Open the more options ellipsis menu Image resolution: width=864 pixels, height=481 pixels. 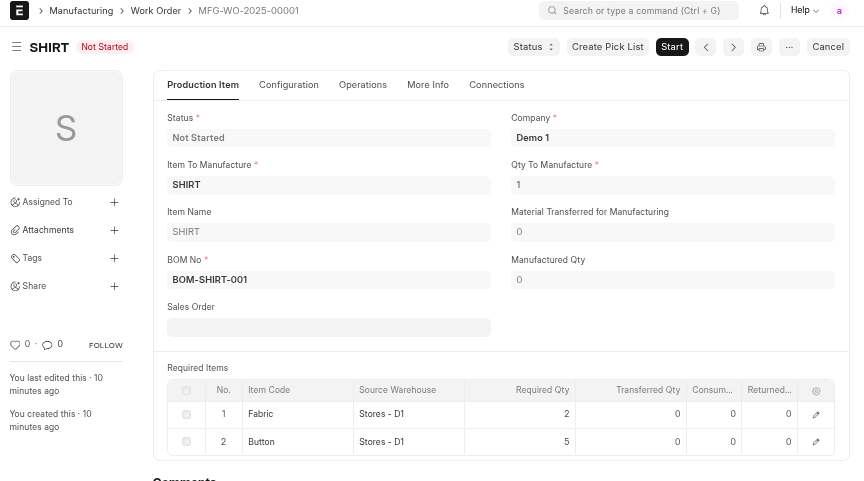coord(789,47)
